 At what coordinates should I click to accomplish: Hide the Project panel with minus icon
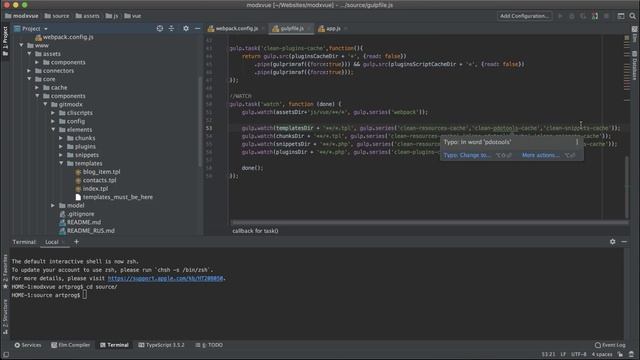coord(198,29)
